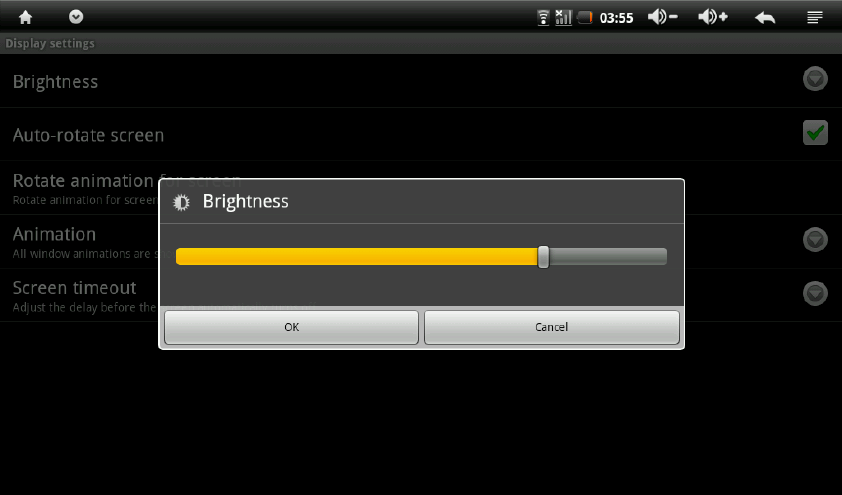Tap the Wi-Fi signal status icon
This screenshot has width=842, height=495.
tap(543, 18)
